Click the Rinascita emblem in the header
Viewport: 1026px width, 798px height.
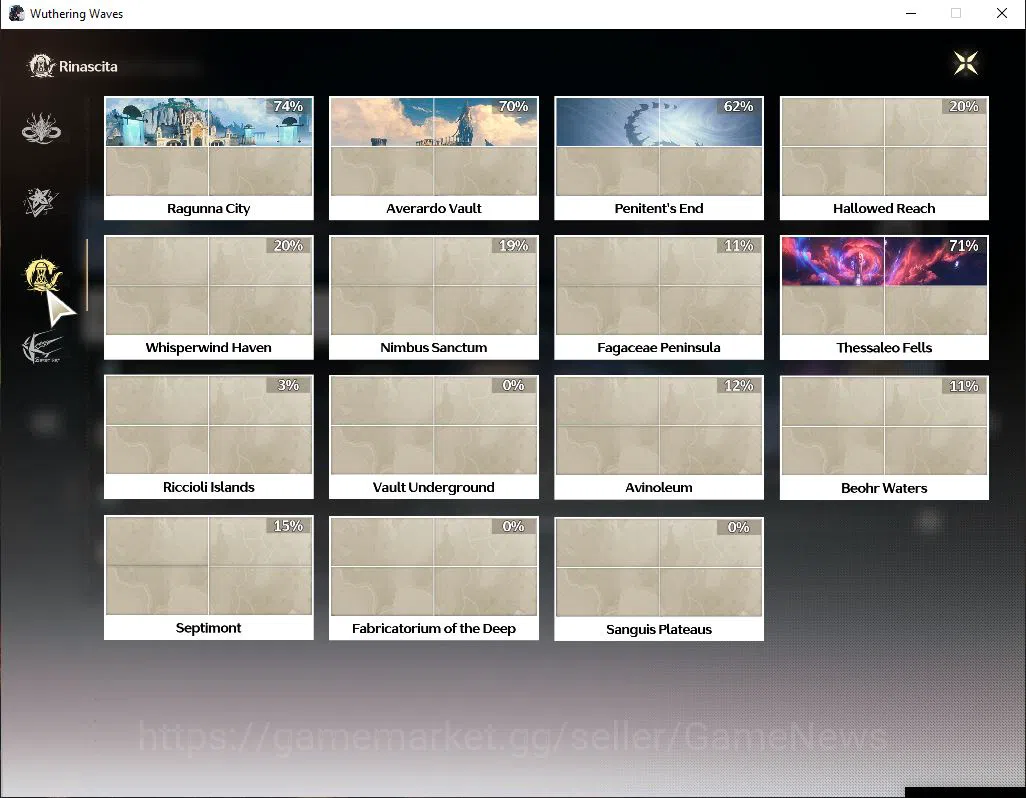41,66
